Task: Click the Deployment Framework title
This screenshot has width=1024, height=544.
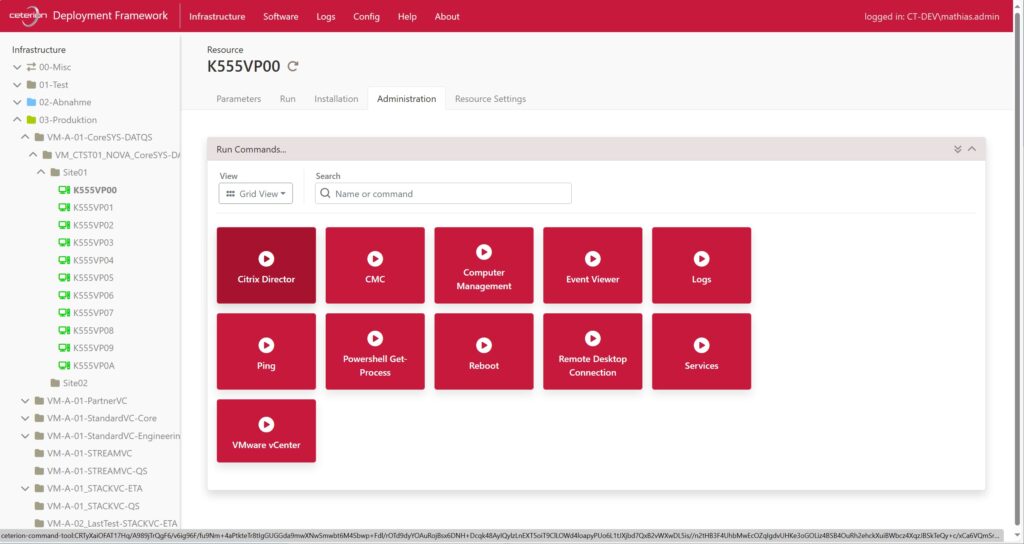Action: (x=110, y=16)
